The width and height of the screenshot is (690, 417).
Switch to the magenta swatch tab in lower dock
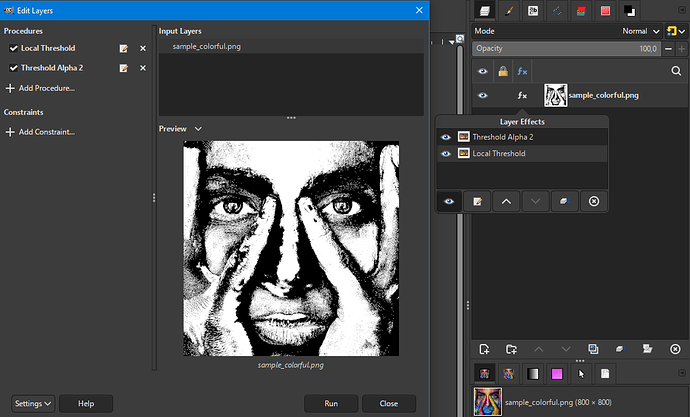[x=557, y=374]
